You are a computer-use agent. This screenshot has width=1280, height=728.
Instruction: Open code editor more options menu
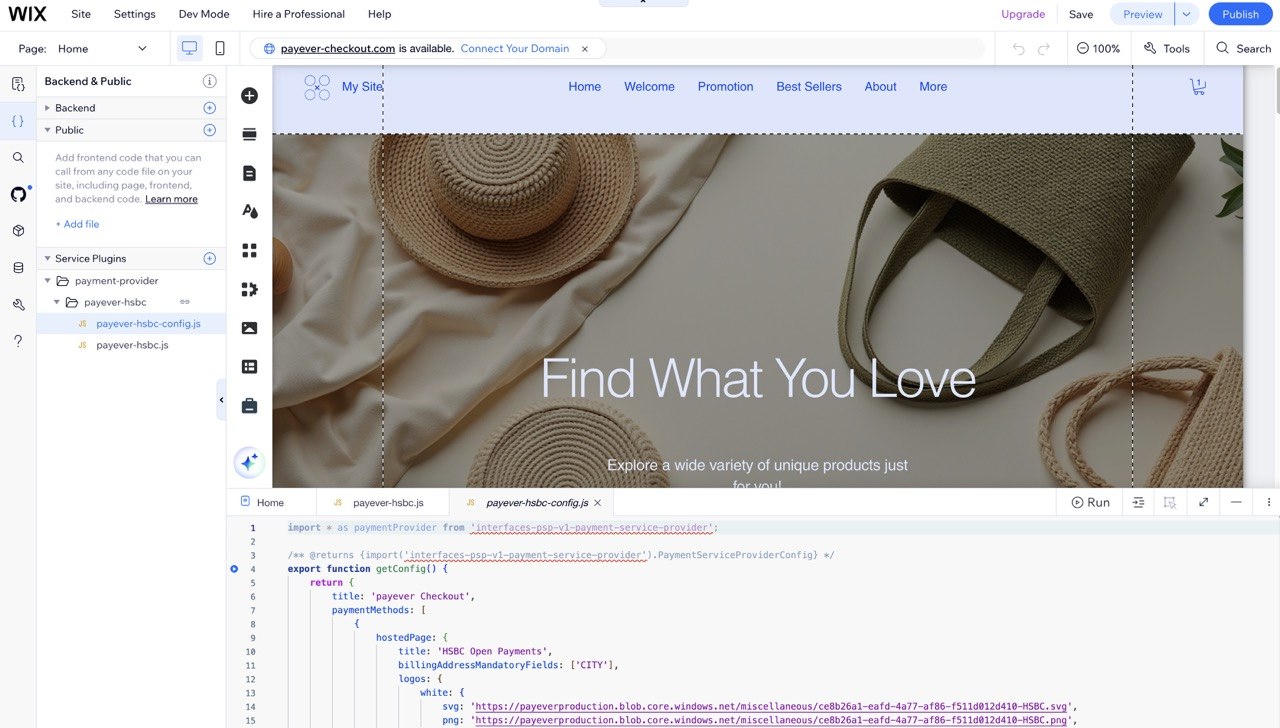[x=1269, y=502]
